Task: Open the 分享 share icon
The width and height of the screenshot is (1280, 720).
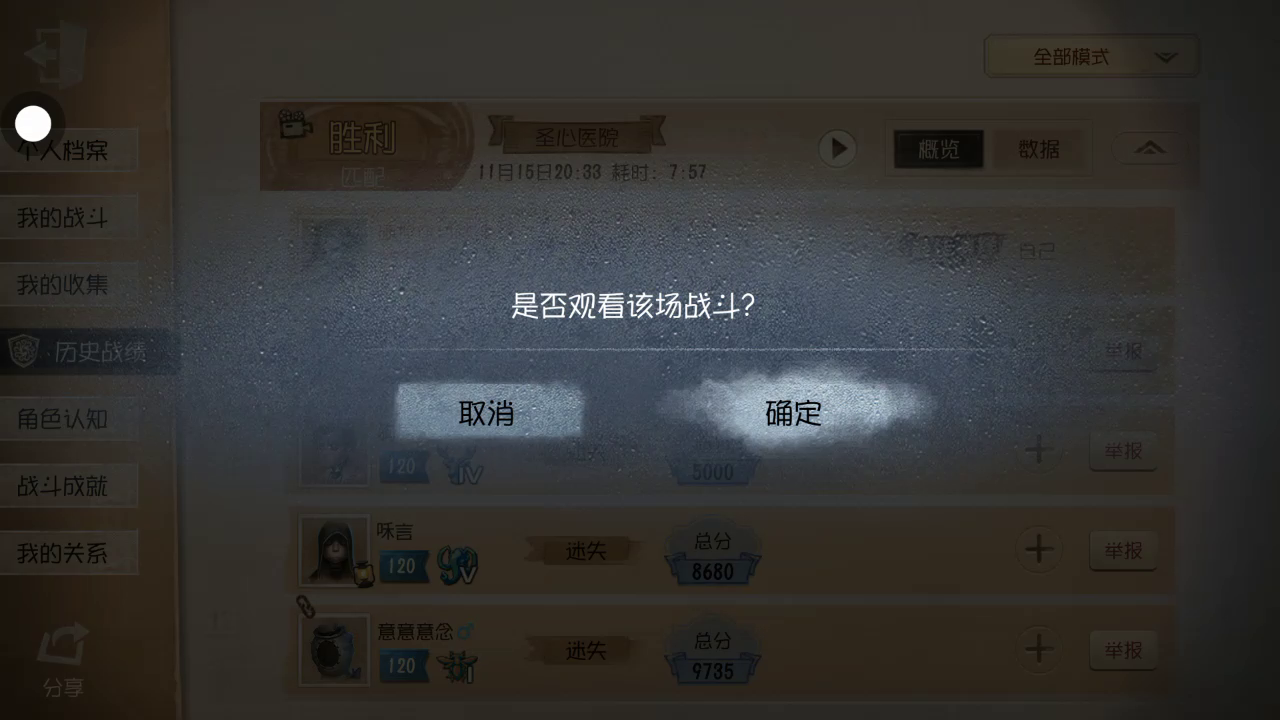Action: tap(63, 659)
